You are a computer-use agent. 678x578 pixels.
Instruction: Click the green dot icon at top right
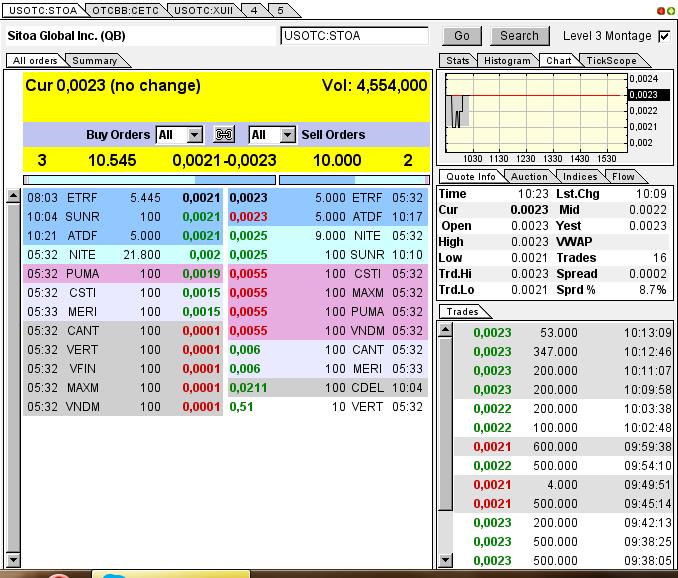click(670, 10)
